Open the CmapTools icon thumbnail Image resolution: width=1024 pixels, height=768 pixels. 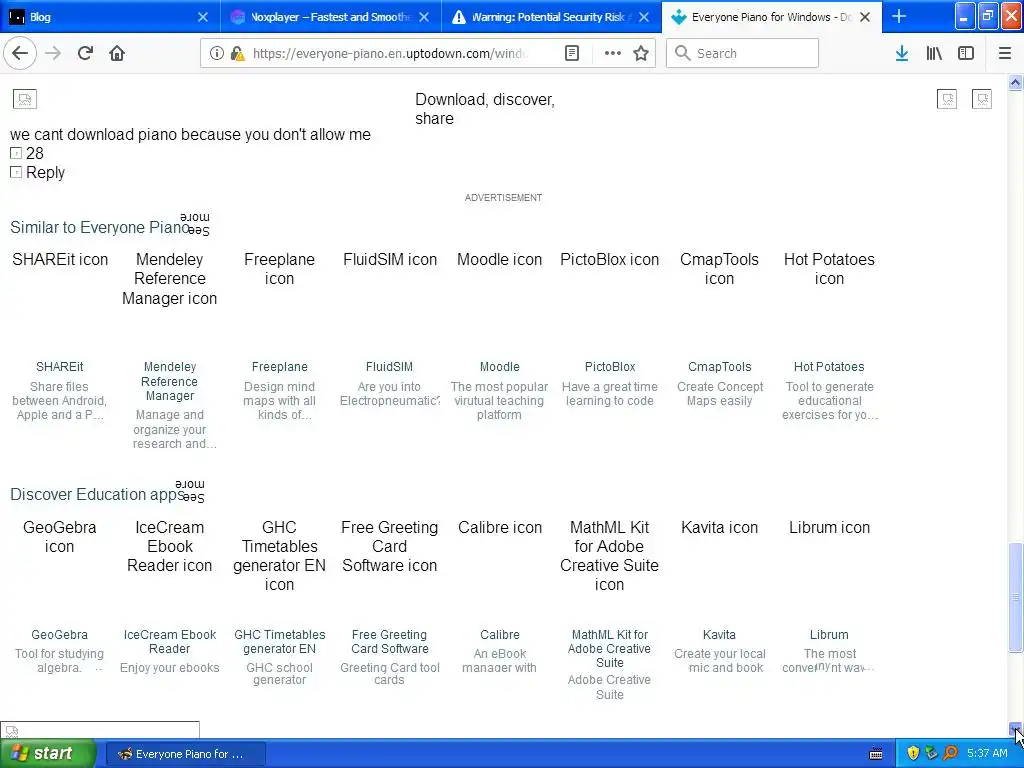pos(719,269)
